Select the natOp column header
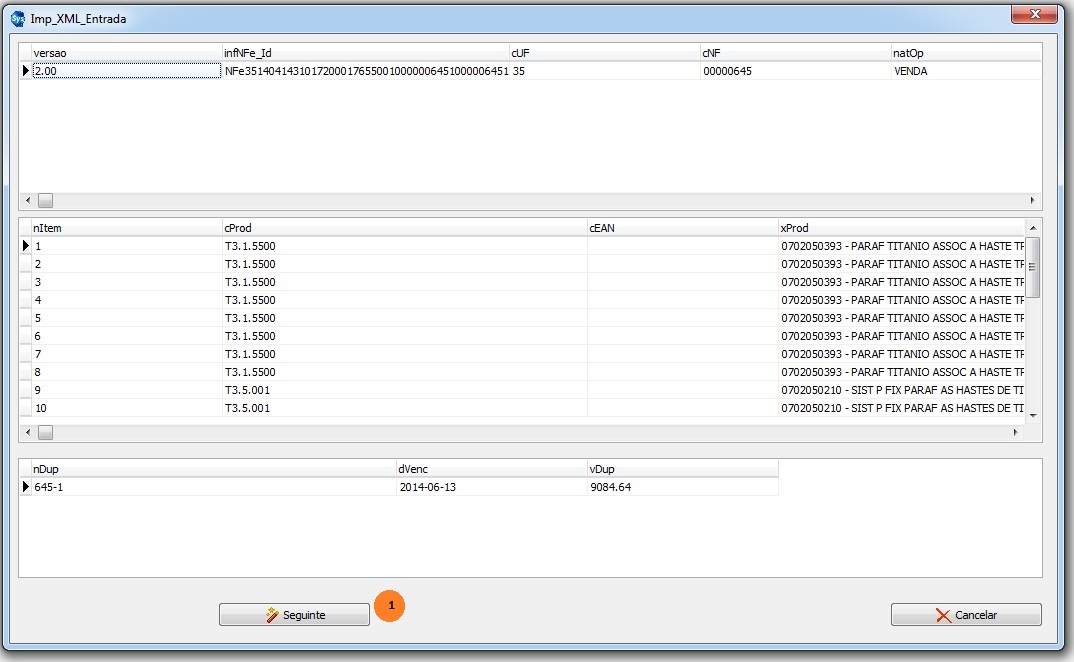The width and height of the screenshot is (1074, 662). 964,52
